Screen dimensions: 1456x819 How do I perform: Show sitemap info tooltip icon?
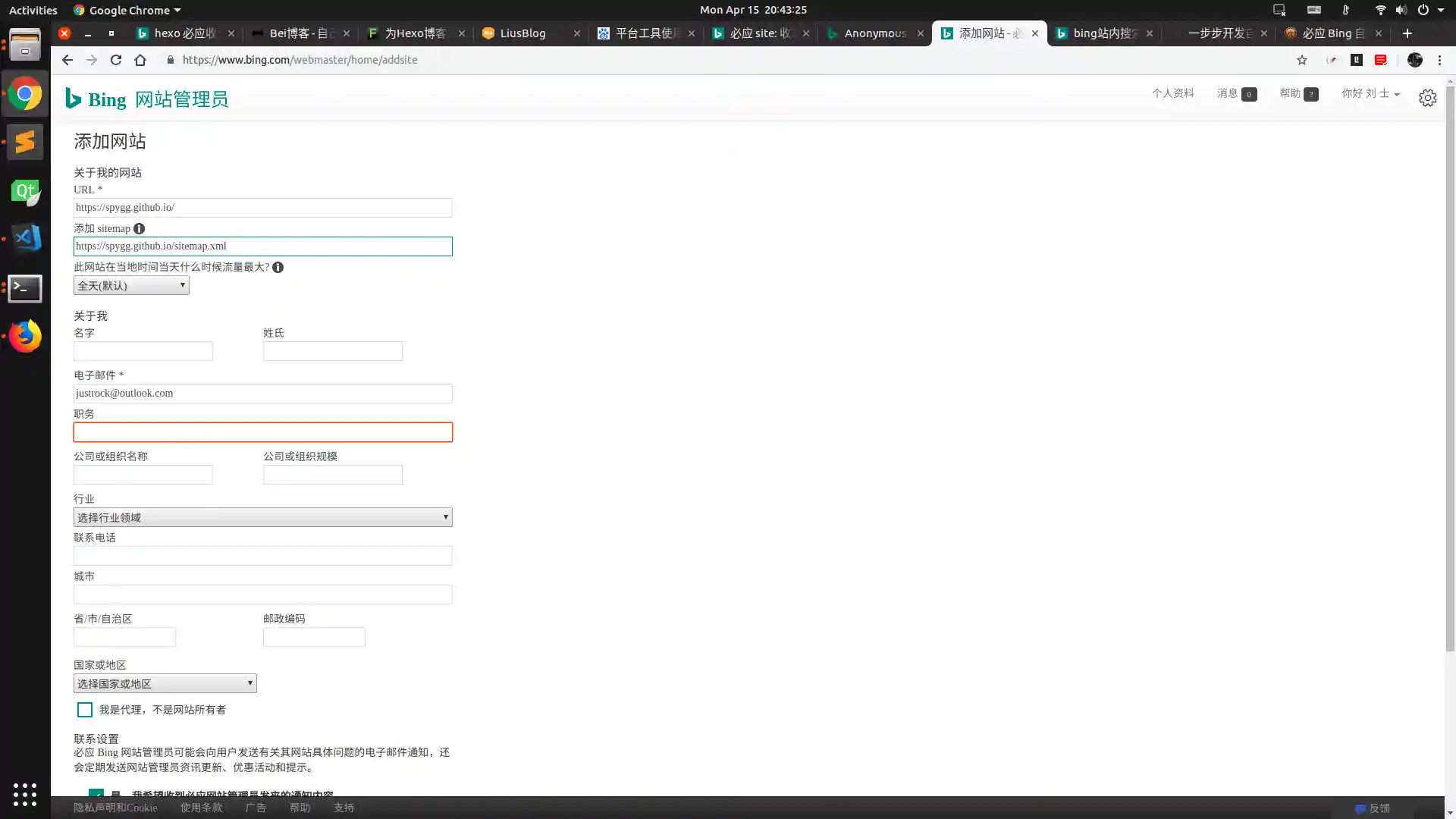[x=139, y=228]
